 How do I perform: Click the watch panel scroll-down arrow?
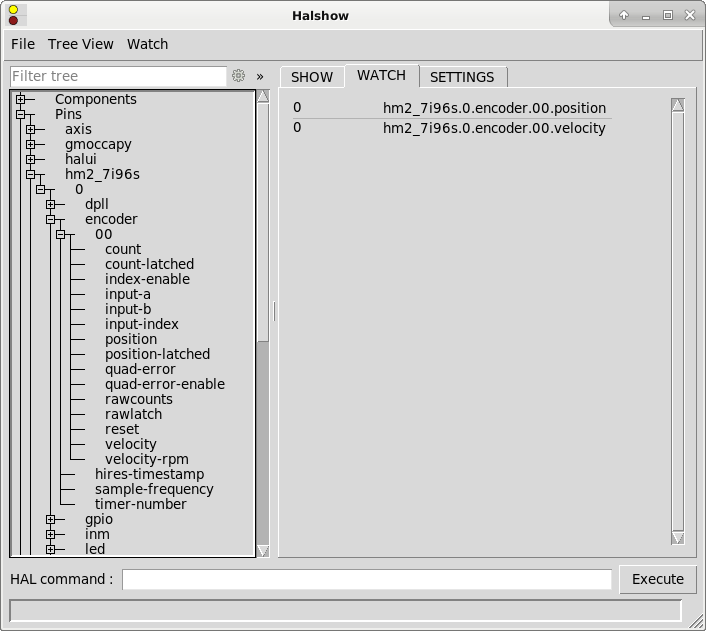coord(678,538)
